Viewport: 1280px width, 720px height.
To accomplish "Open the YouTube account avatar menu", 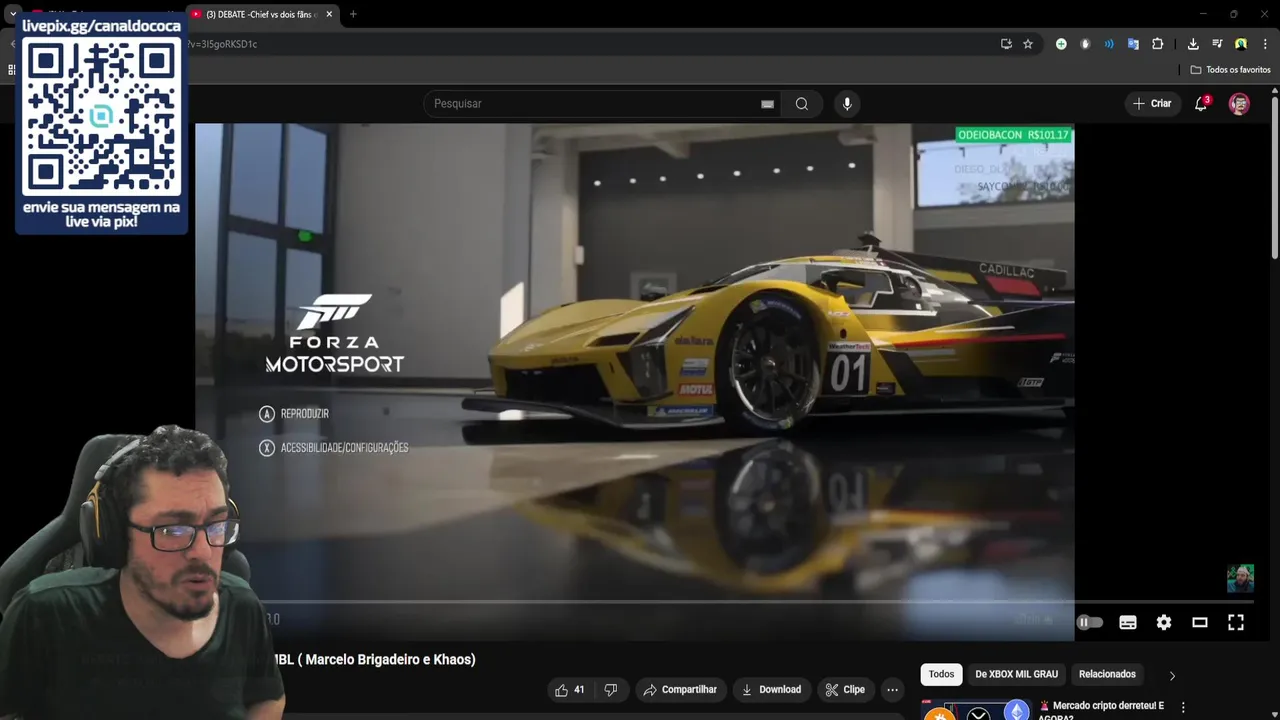I will click(1239, 104).
